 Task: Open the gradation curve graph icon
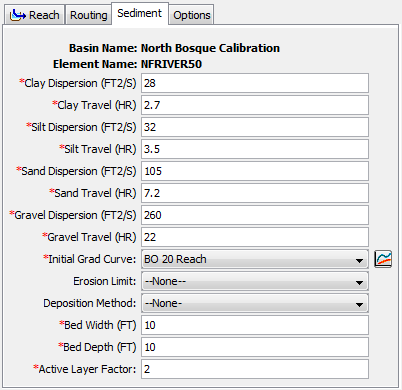click(x=383, y=259)
